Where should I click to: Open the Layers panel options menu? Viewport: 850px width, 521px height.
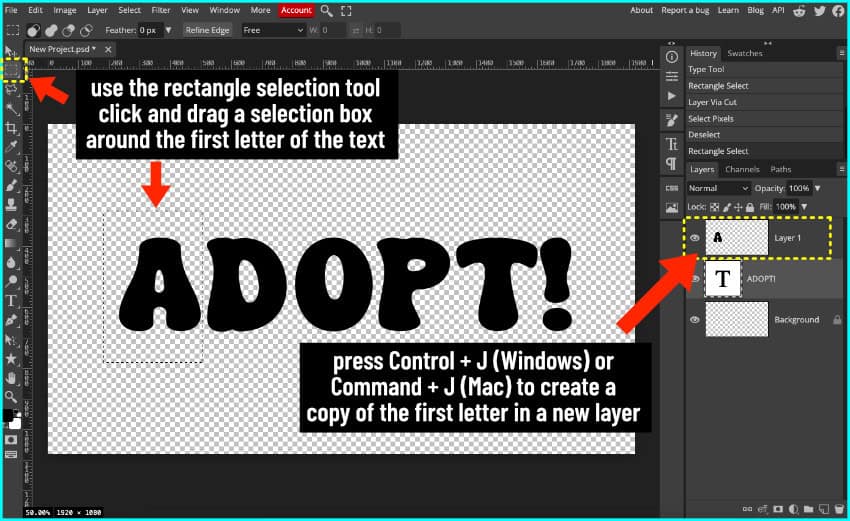(x=842, y=169)
